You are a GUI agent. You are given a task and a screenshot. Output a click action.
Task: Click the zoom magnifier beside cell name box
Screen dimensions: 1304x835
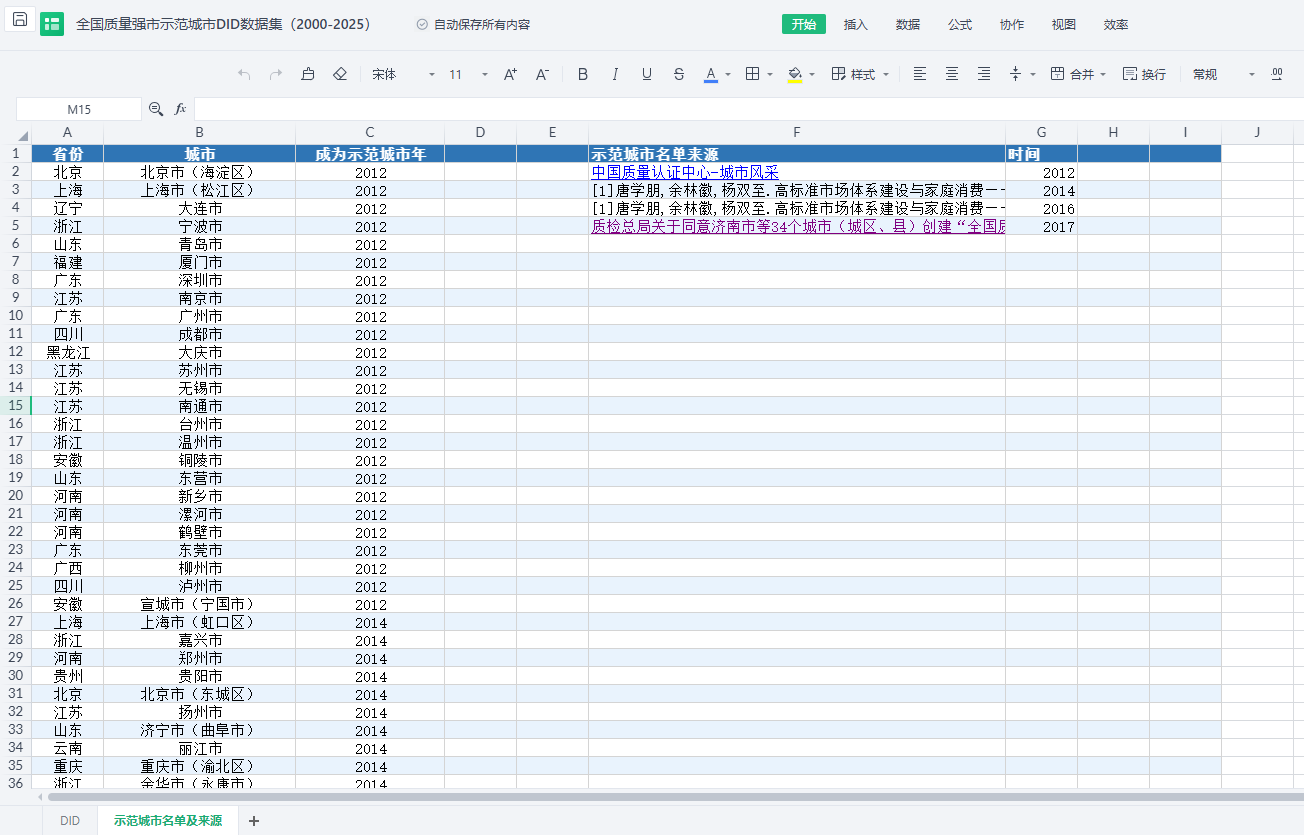click(156, 109)
